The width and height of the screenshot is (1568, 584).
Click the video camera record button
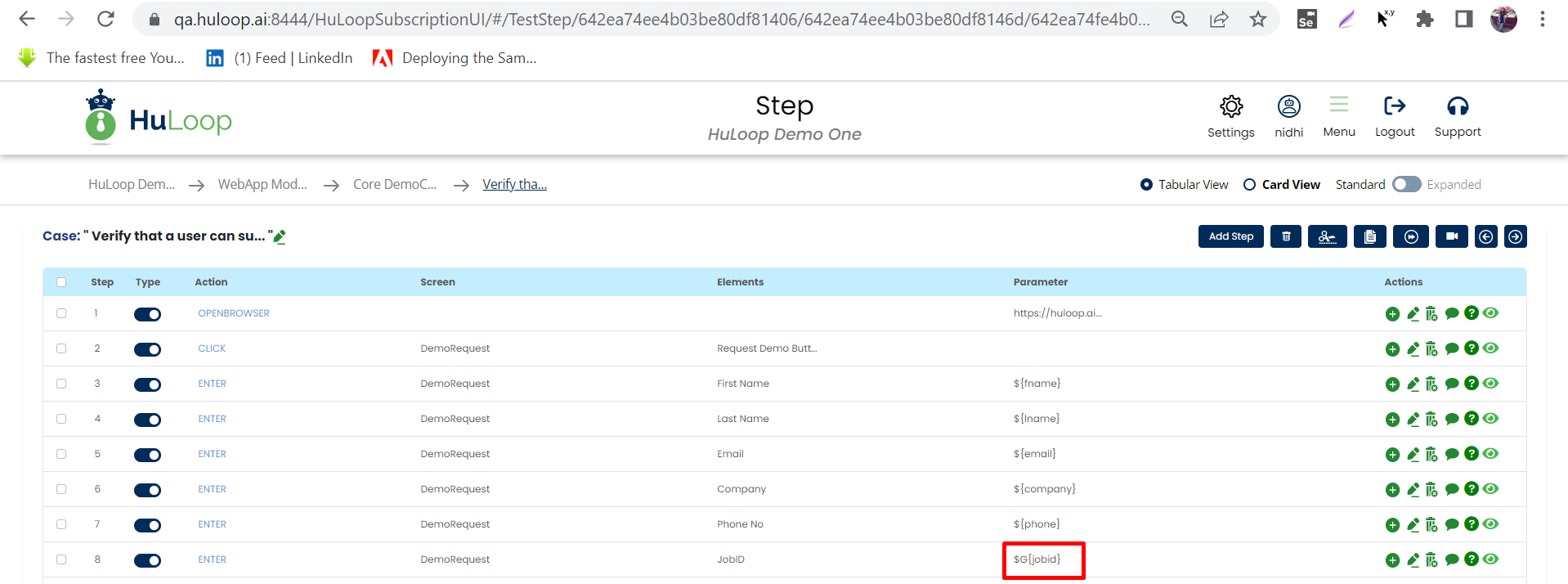pyautogui.click(x=1451, y=236)
